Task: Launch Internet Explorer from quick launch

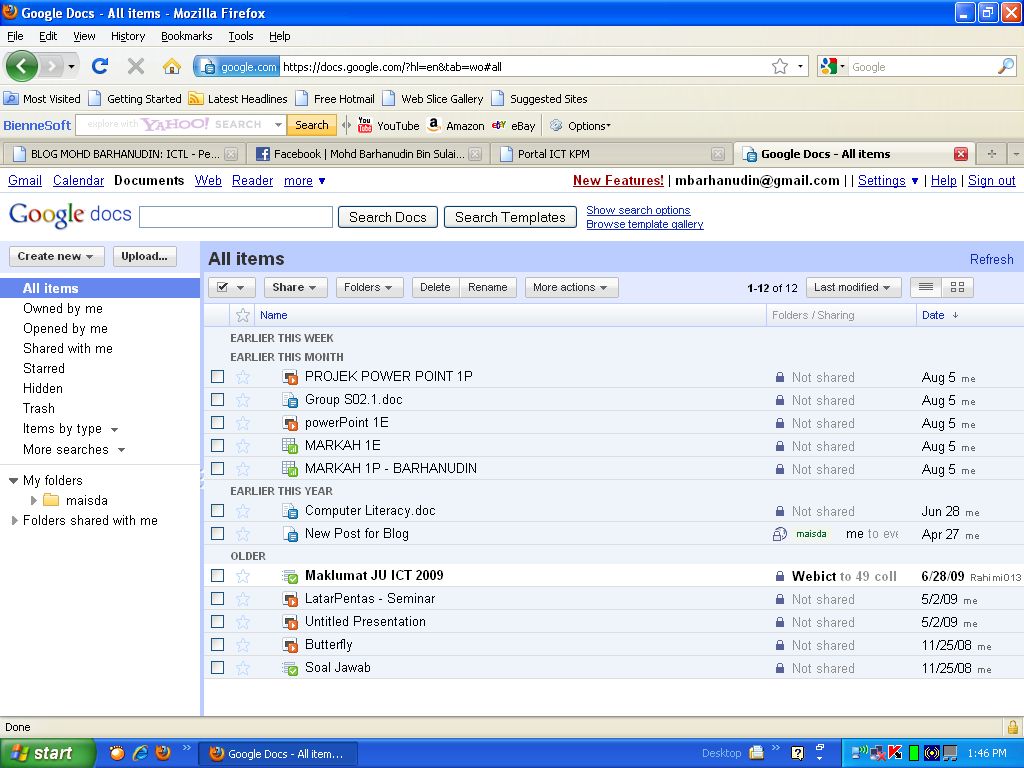Action: (x=140, y=753)
